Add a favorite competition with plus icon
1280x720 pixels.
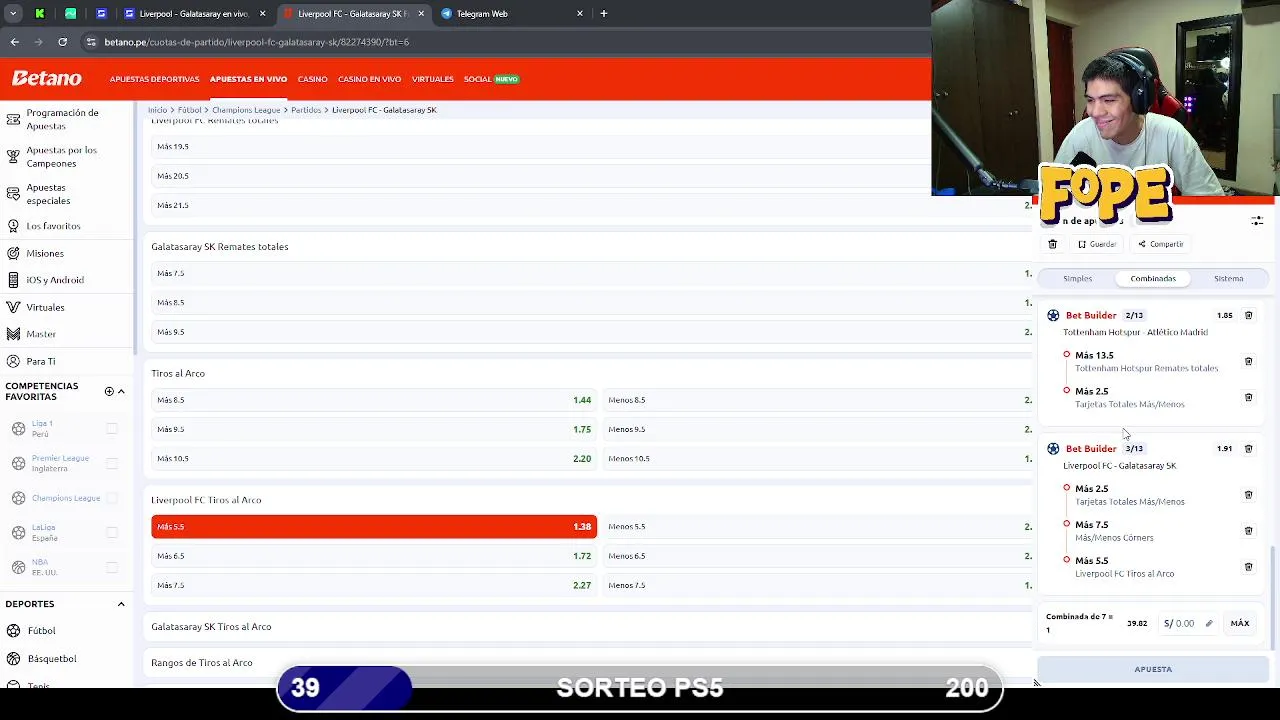(109, 391)
